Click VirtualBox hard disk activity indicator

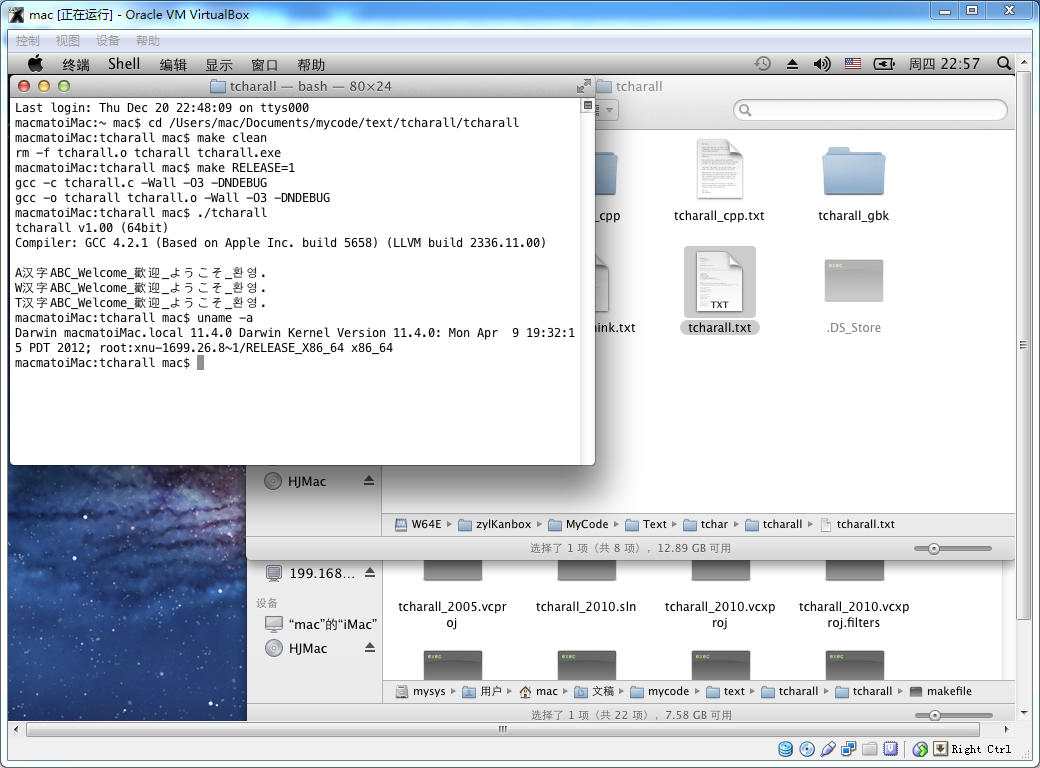click(x=785, y=749)
